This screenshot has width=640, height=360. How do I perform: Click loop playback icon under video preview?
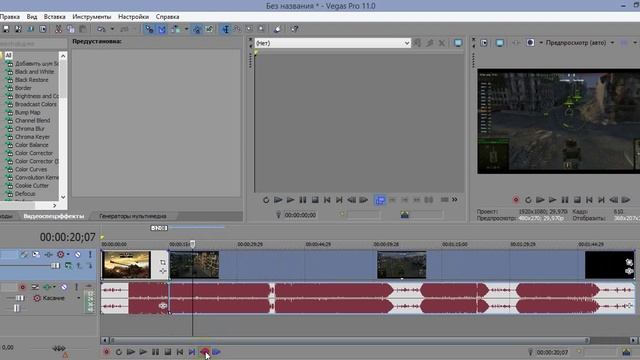pos(528,200)
